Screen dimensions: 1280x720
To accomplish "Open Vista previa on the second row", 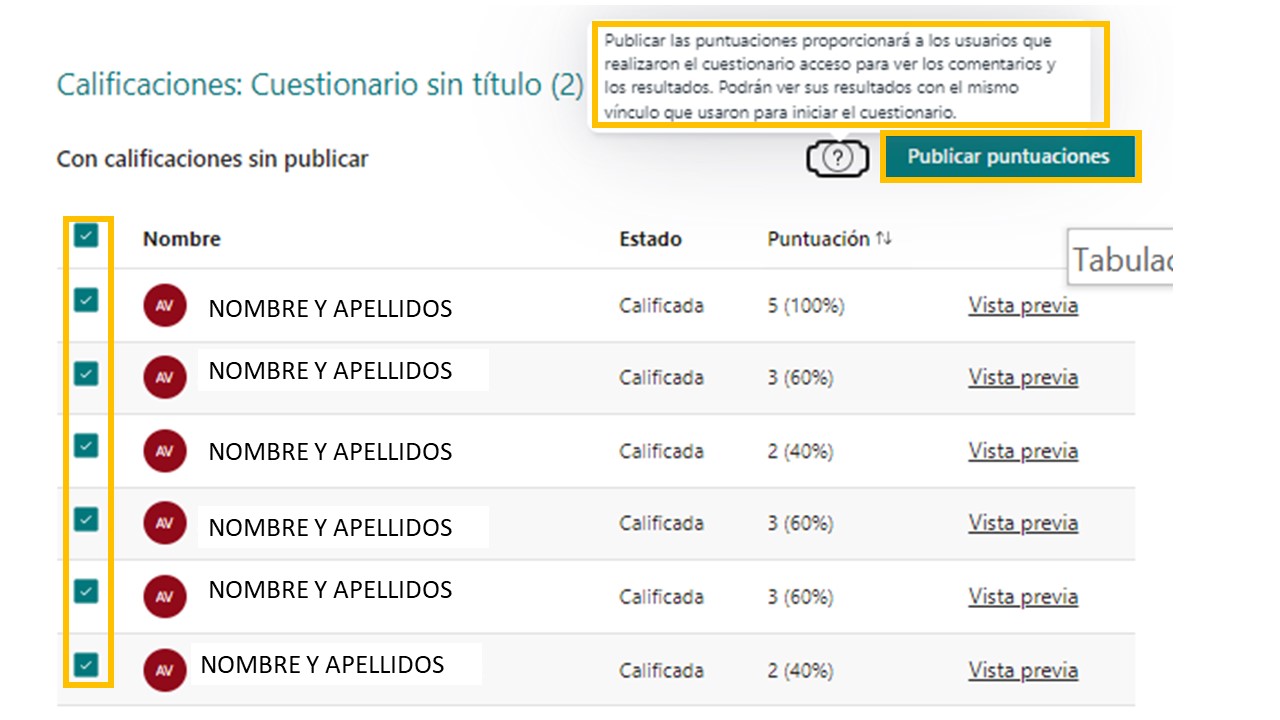I will [x=1022, y=377].
